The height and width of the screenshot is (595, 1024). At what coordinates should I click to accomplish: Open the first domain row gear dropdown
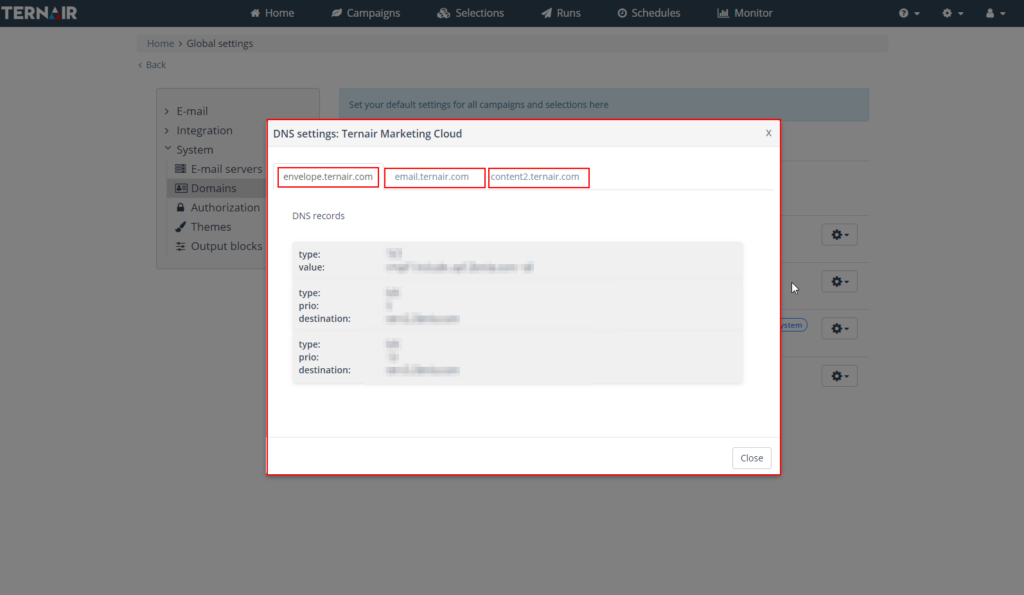click(x=839, y=234)
